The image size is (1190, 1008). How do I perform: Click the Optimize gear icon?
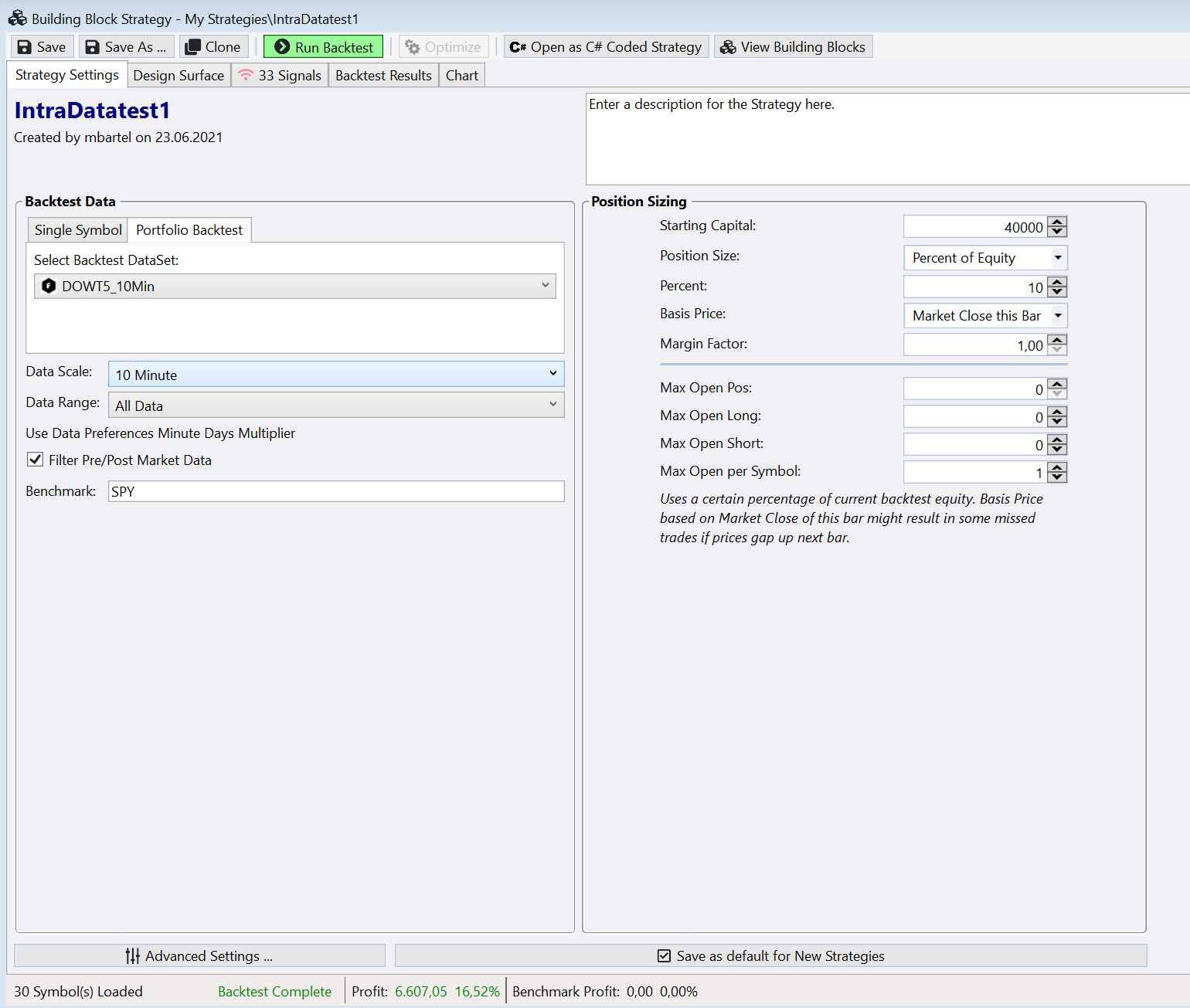(413, 46)
